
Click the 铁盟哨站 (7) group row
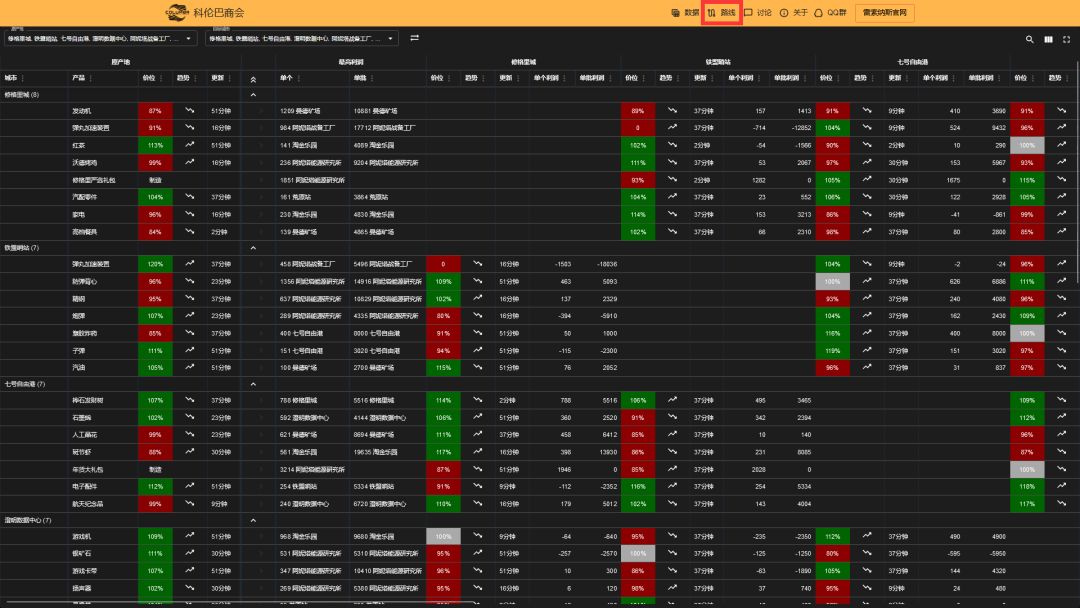pyautogui.click(x=22, y=247)
